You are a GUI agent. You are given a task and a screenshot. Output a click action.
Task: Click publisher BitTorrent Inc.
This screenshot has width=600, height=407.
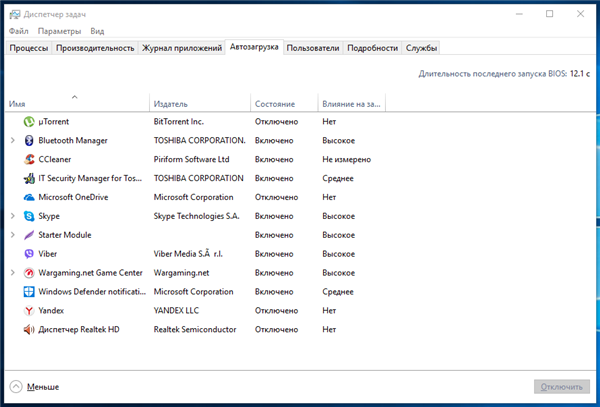tap(179, 122)
